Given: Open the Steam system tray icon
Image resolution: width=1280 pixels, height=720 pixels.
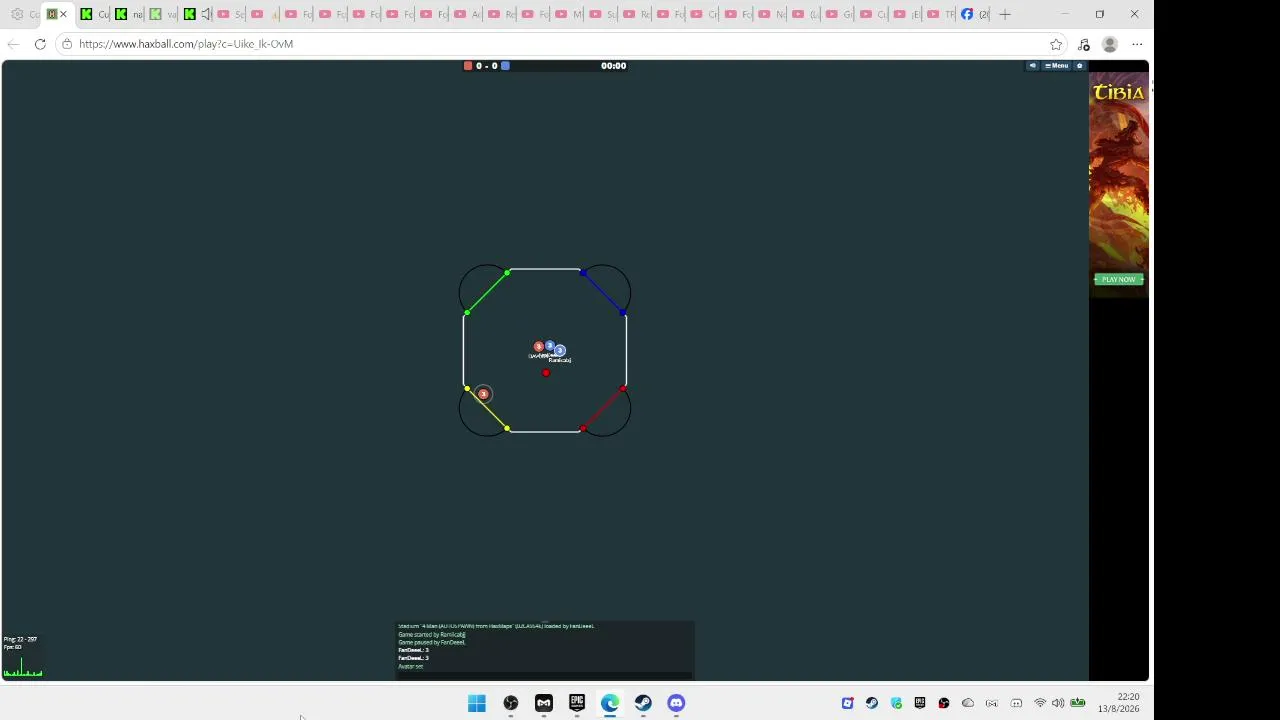Looking at the screenshot, I should (x=872, y=703).
